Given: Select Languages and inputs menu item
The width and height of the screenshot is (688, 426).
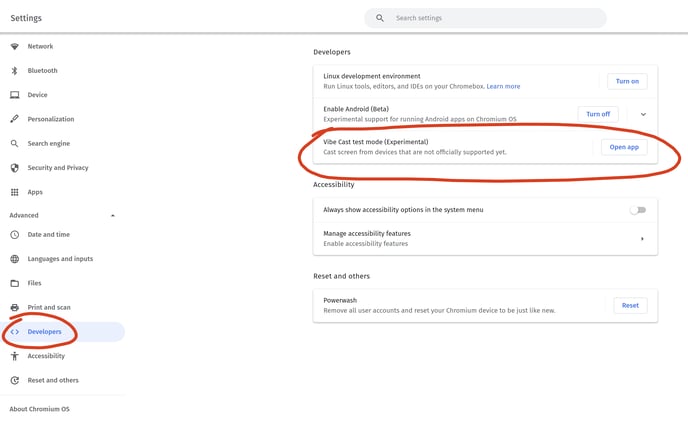Looking at the screenshot, I should point(60,259).
